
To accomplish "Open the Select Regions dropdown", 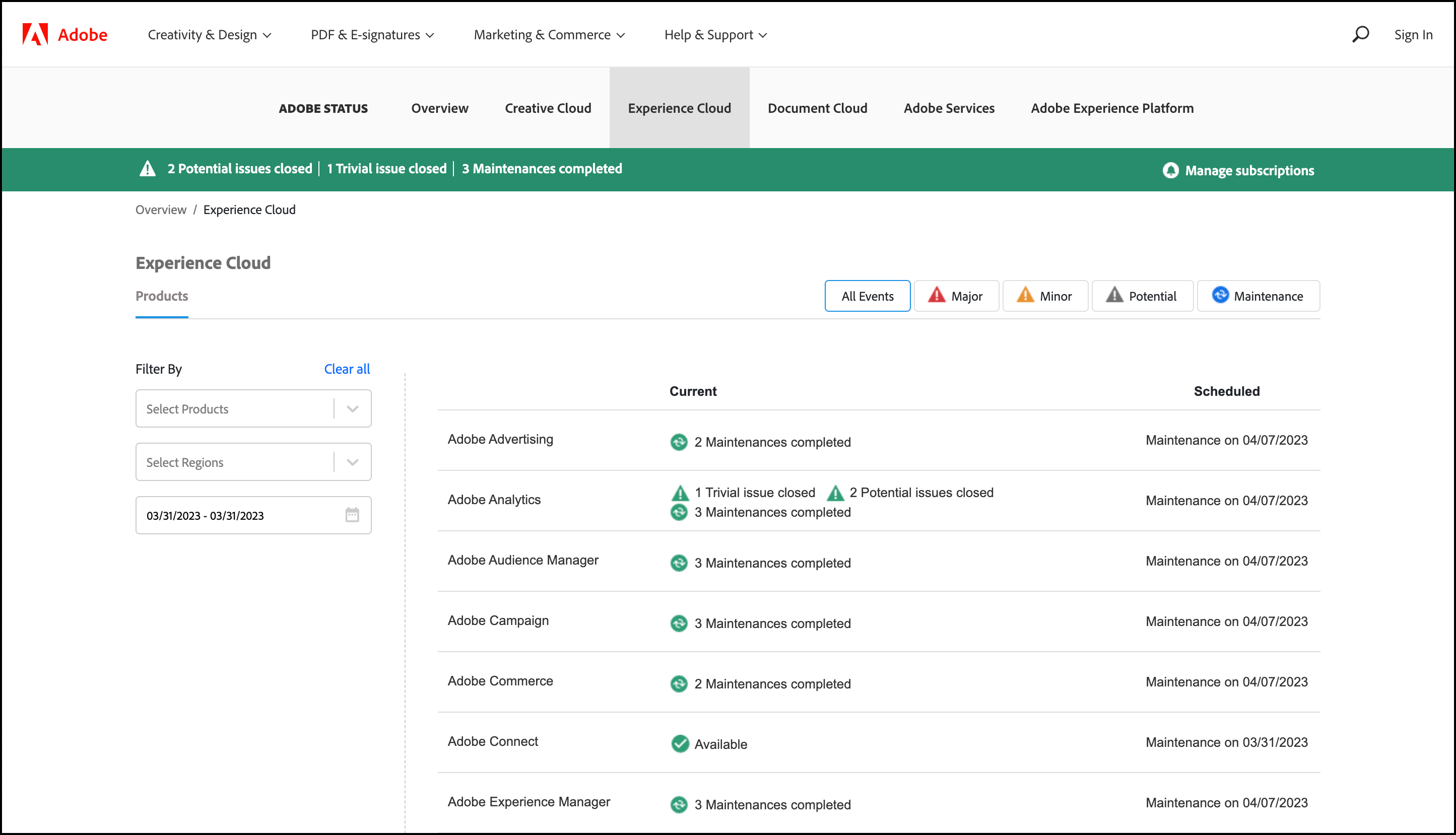I will [253, 462].
